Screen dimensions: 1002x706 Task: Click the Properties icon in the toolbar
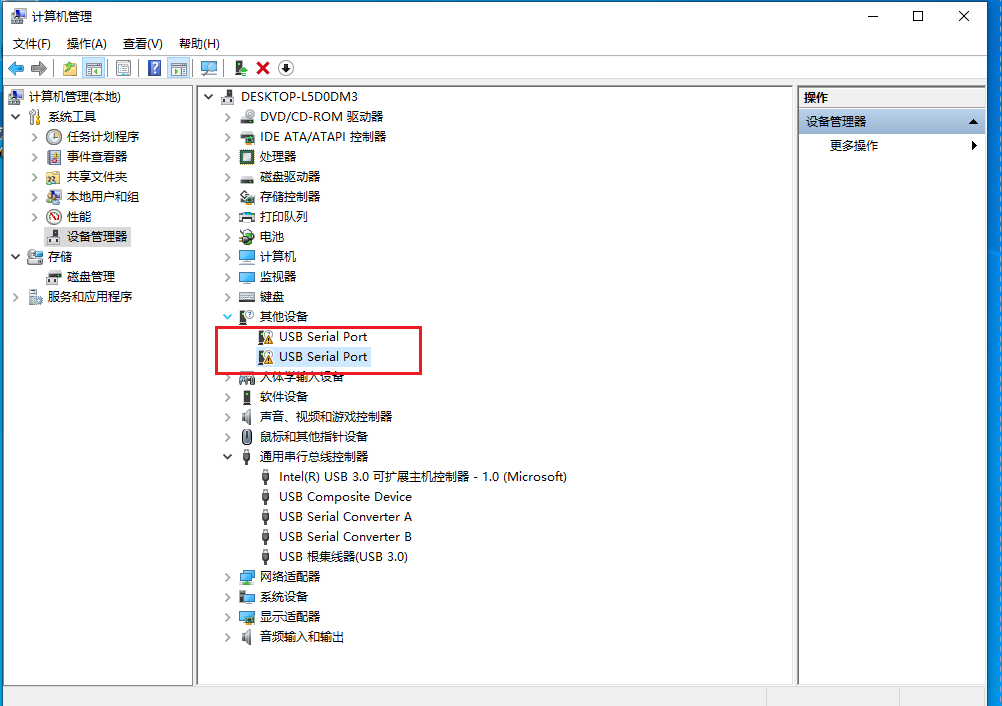(123, 68)
